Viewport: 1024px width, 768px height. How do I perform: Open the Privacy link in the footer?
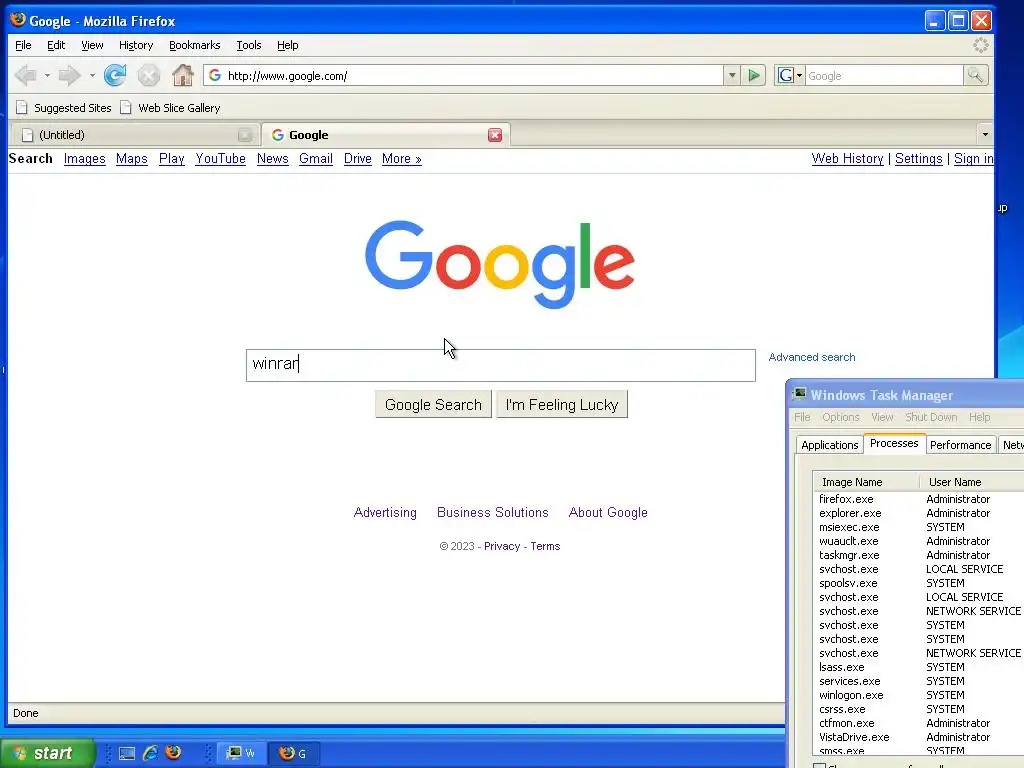coord(502,546)
